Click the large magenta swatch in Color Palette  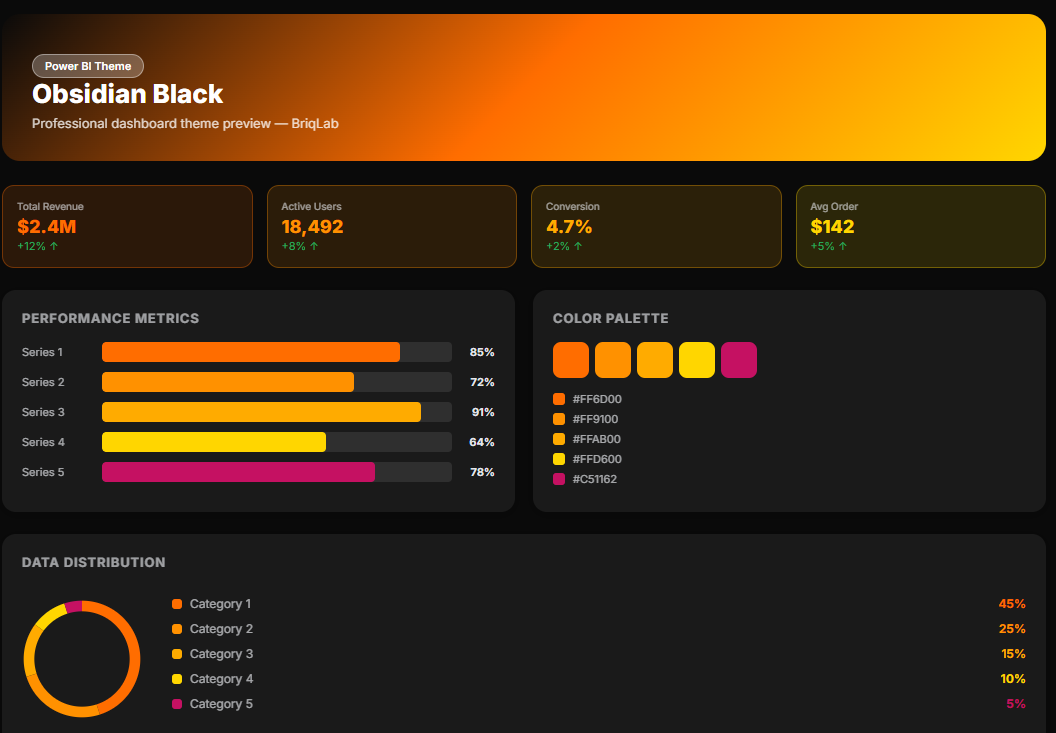click(x=738, y=360)
